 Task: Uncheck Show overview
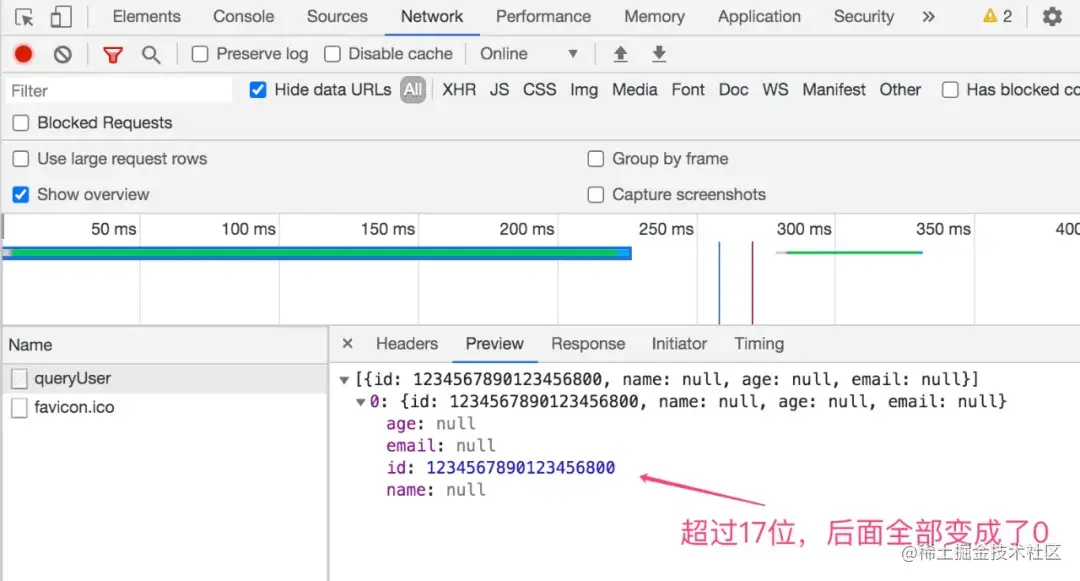pos(21,194)
